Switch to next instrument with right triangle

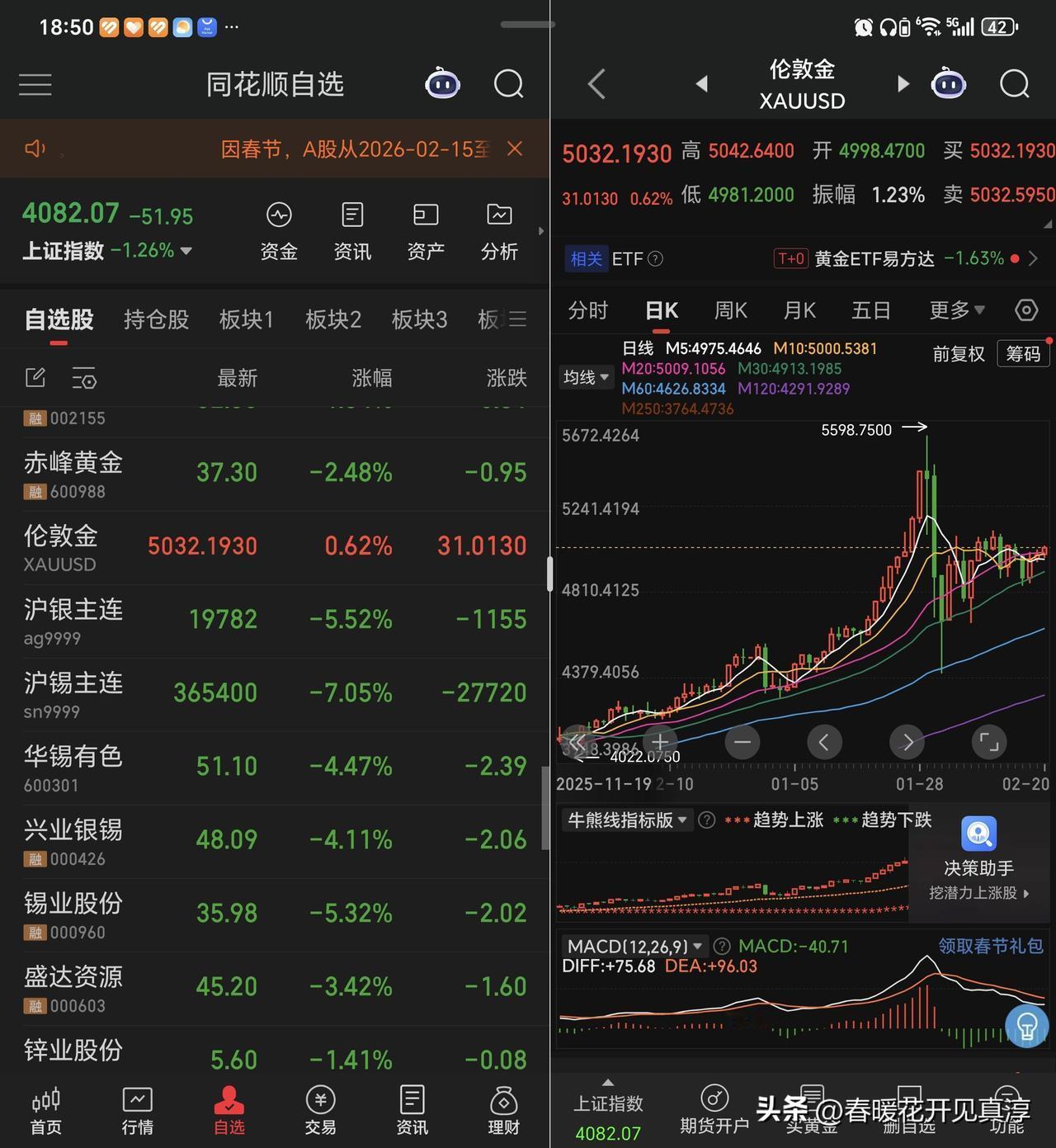pyautogui.click(x=903, y=83)
